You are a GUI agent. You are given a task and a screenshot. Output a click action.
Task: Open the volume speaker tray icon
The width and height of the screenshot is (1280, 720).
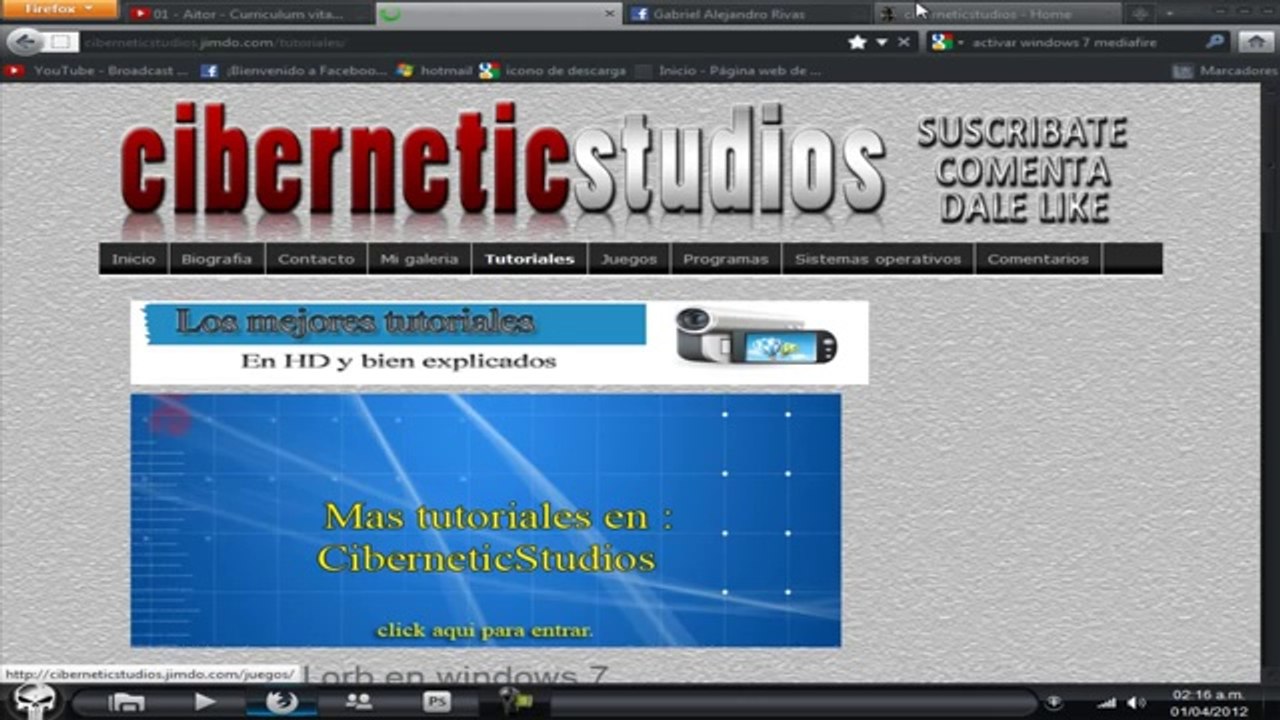pyautogui.click(x=1136, y=702)
